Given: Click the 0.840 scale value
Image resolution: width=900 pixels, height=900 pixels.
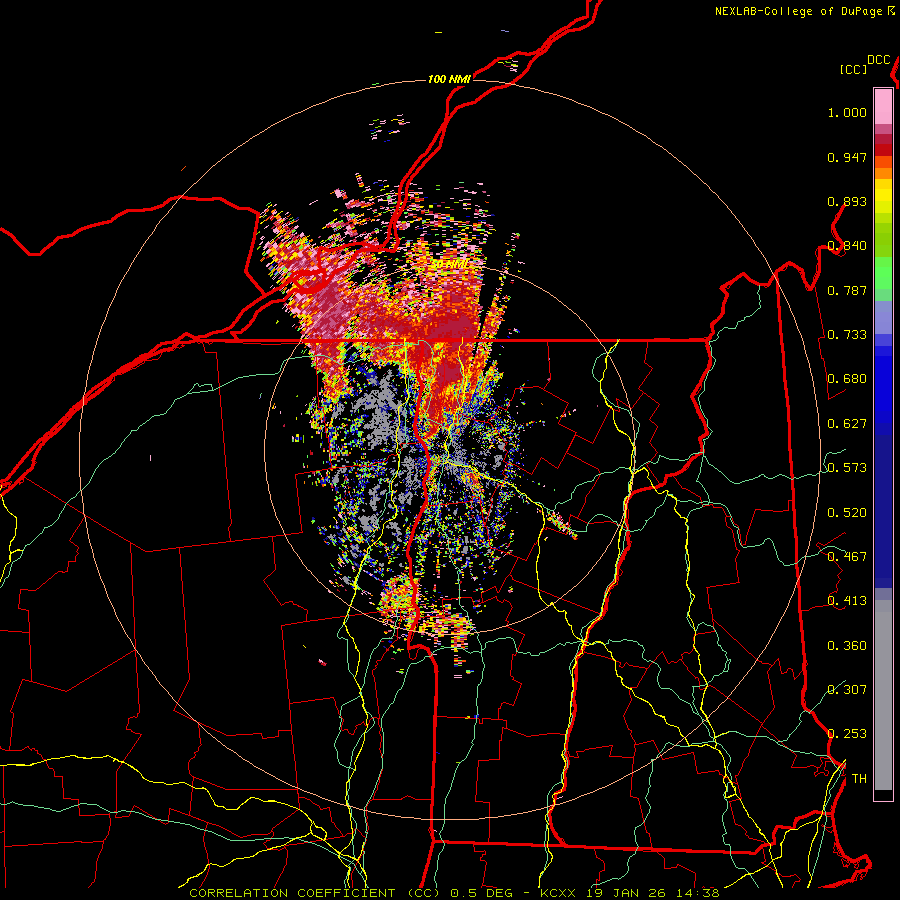Looking at the screenshot, I should click(x=847, y=246).
